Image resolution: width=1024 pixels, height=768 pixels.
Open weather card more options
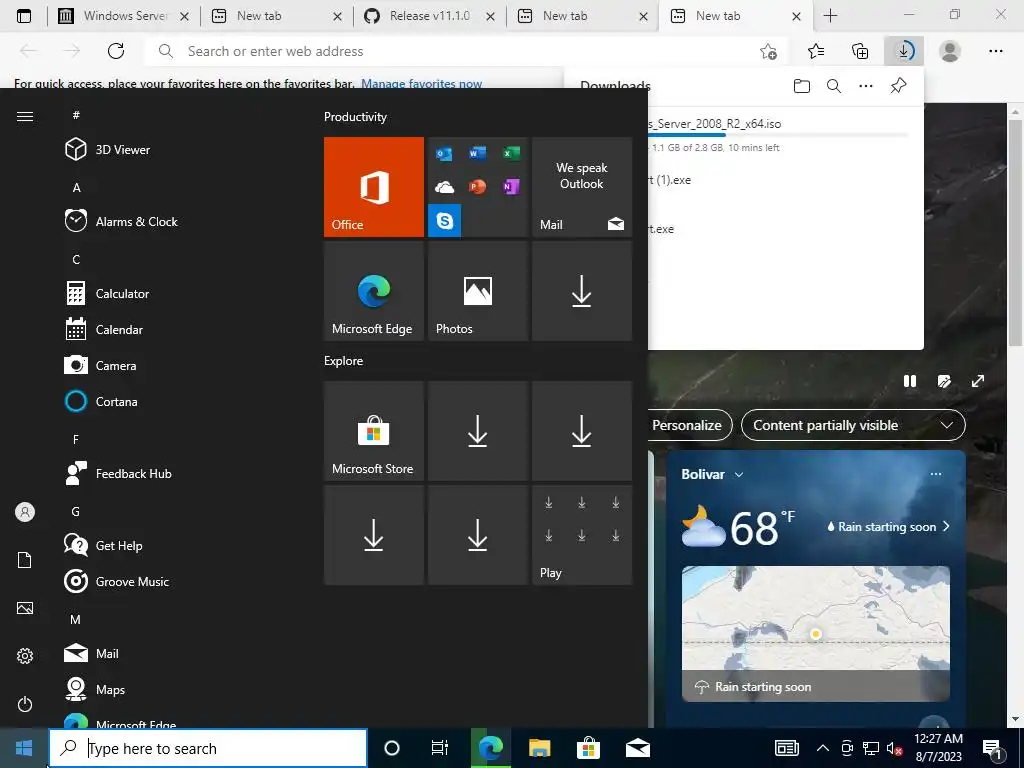pos(936,474)
